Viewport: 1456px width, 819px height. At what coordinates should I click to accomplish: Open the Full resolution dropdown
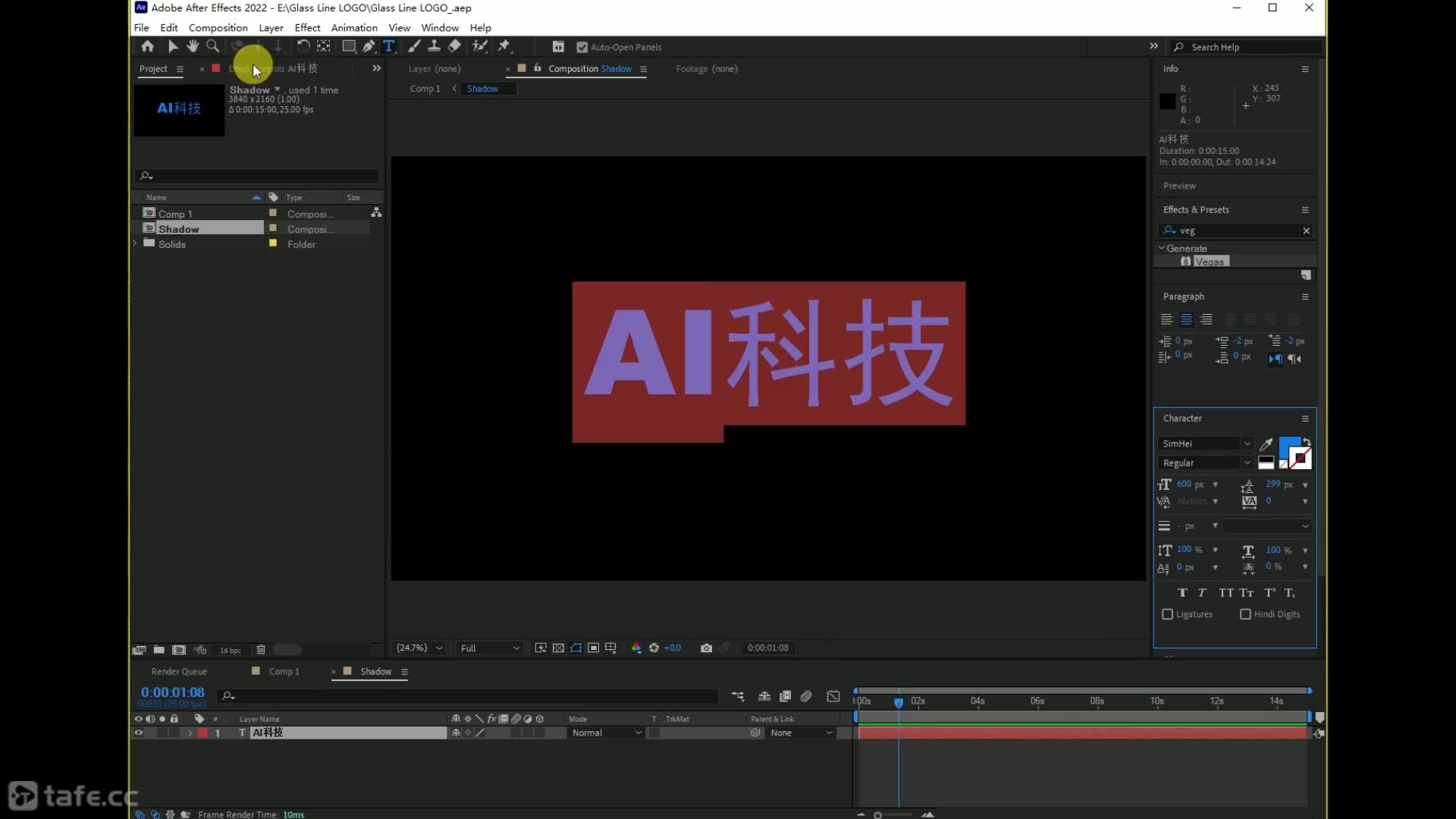click(490, 648)
